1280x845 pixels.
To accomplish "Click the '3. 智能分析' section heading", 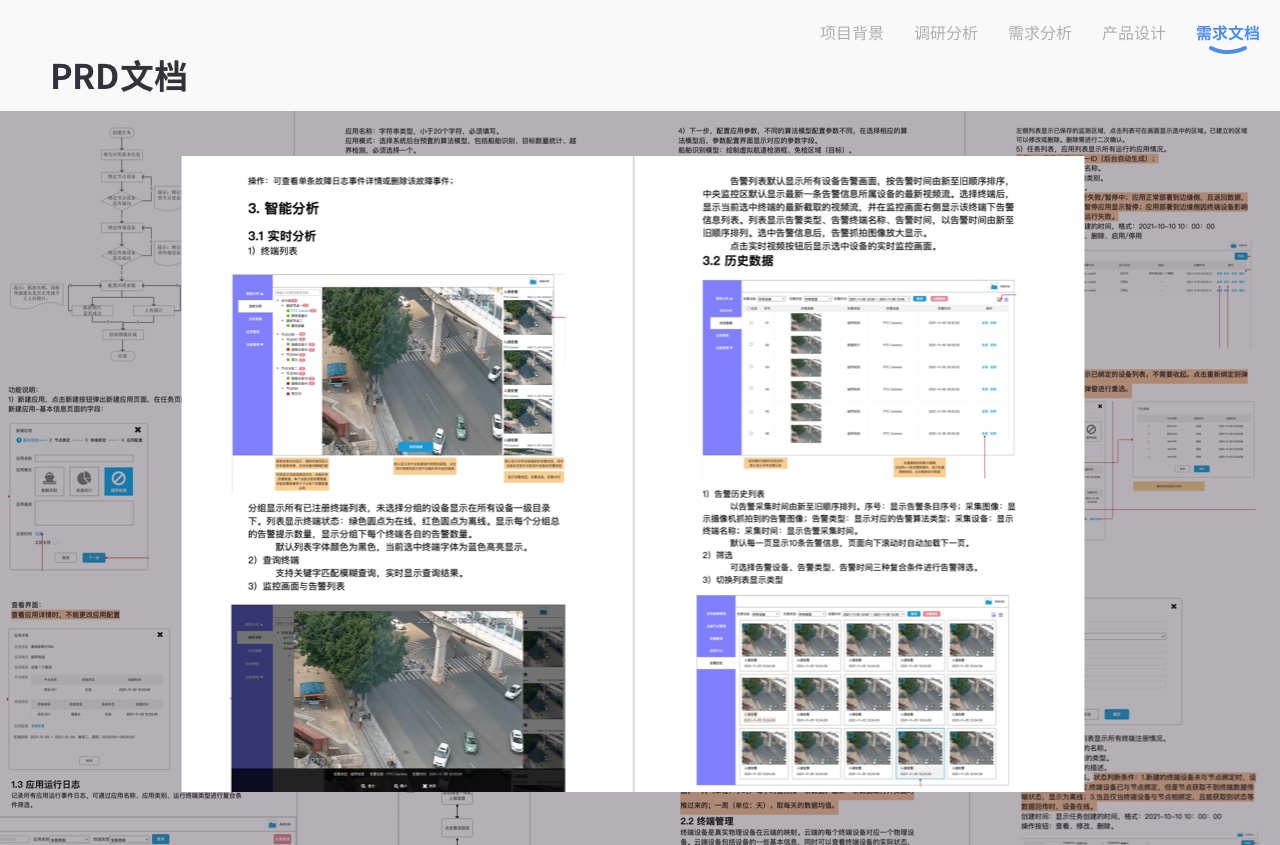I will click(284, 208).
